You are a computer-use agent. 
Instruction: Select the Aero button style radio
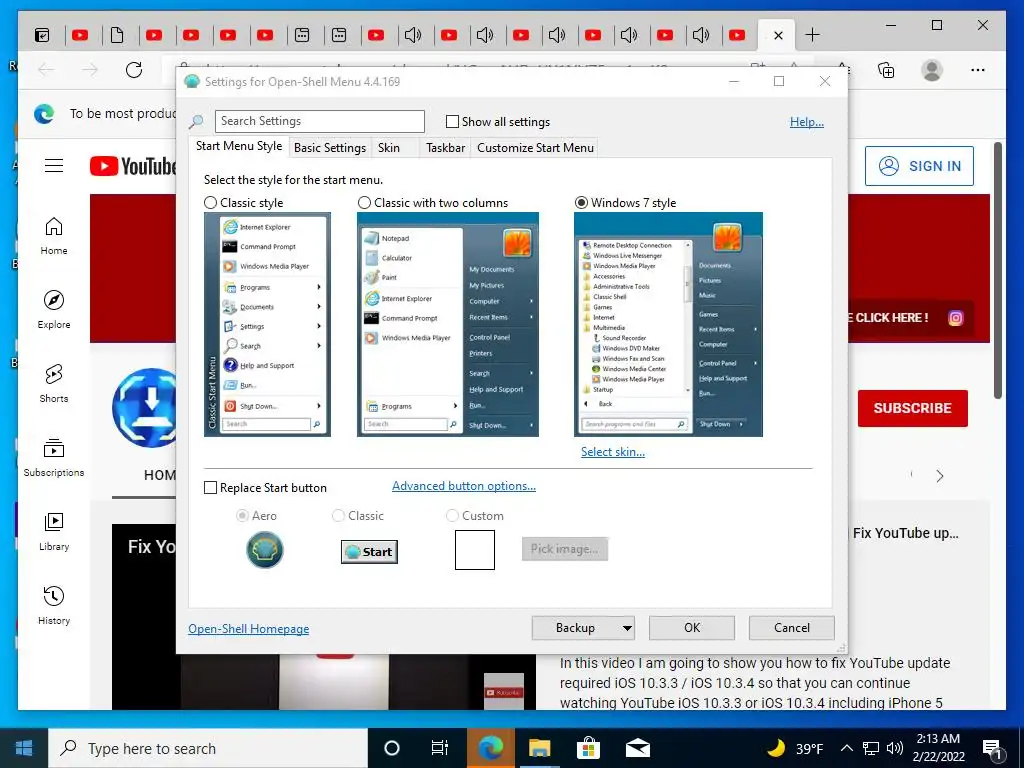242,516
